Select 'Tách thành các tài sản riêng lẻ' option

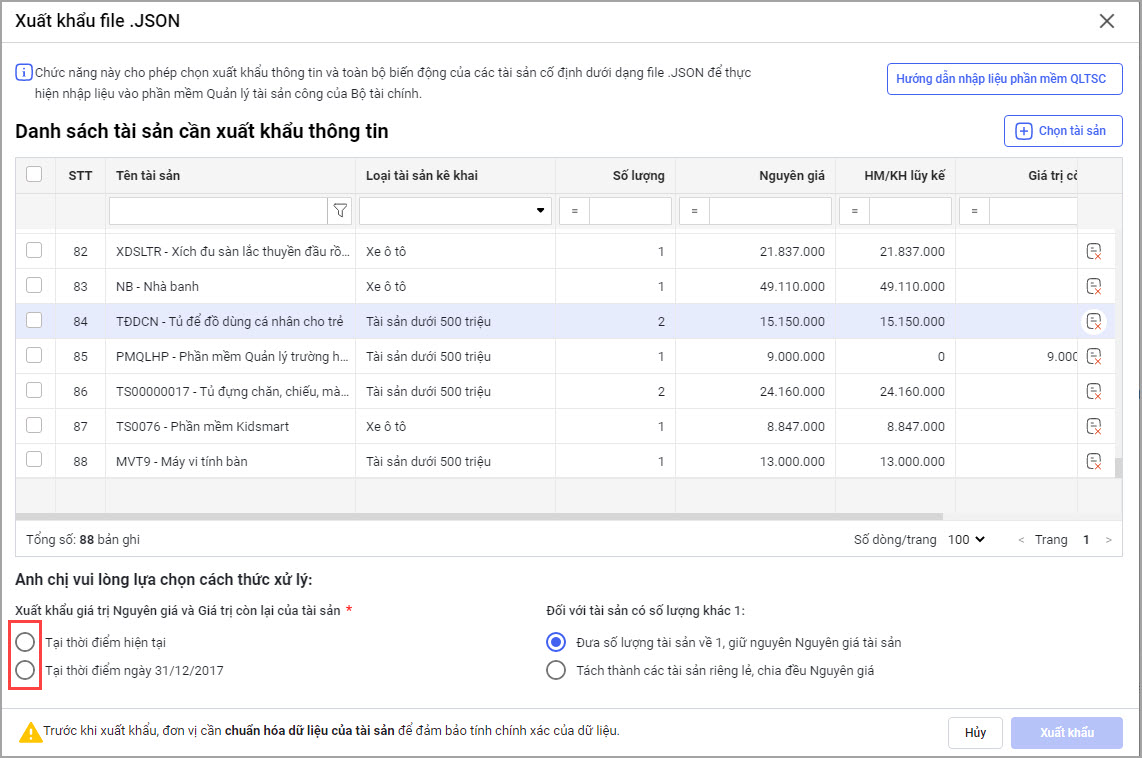click(556, 670)
